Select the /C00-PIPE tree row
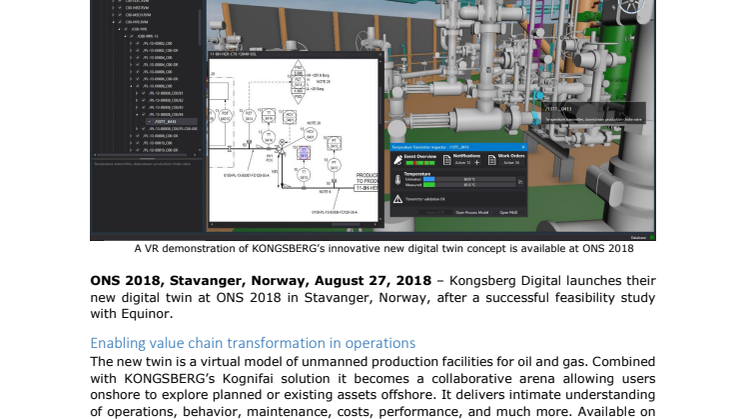The image size is (746, 419). (139, 29)
